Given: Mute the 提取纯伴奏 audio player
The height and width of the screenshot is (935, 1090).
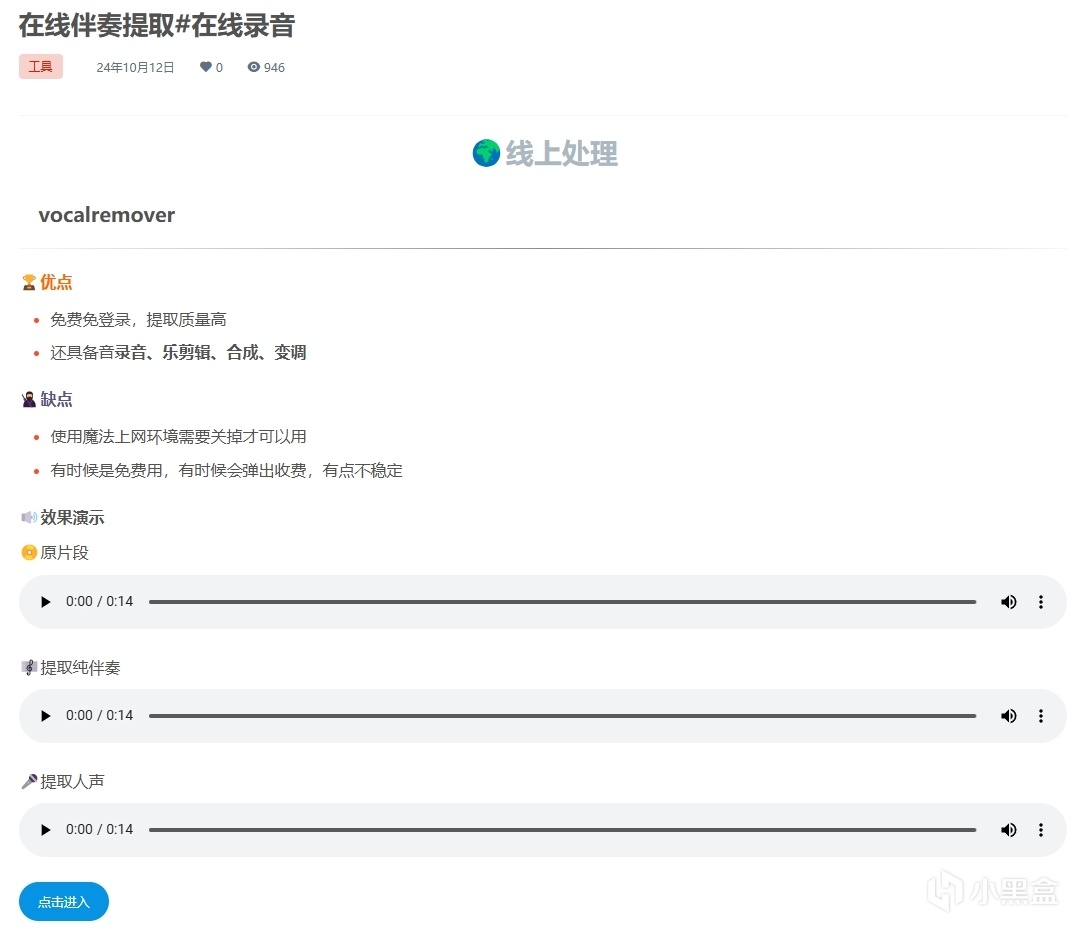Looking at the screenshot, I should click(x=1008, y=715).
